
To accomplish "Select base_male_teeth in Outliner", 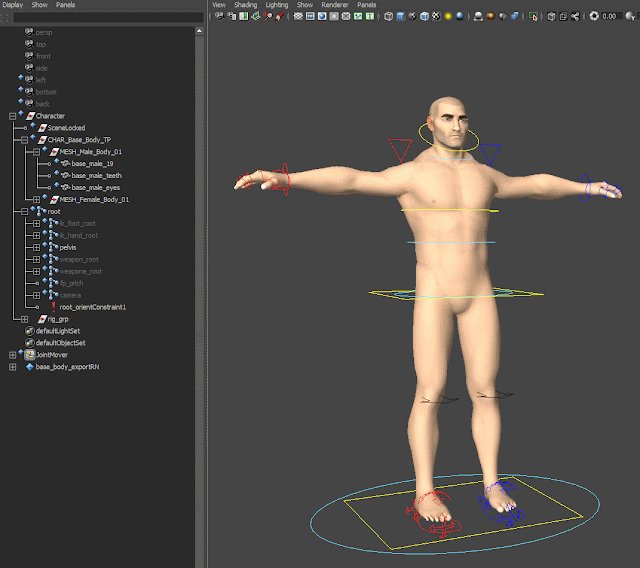I will [96, 175].
